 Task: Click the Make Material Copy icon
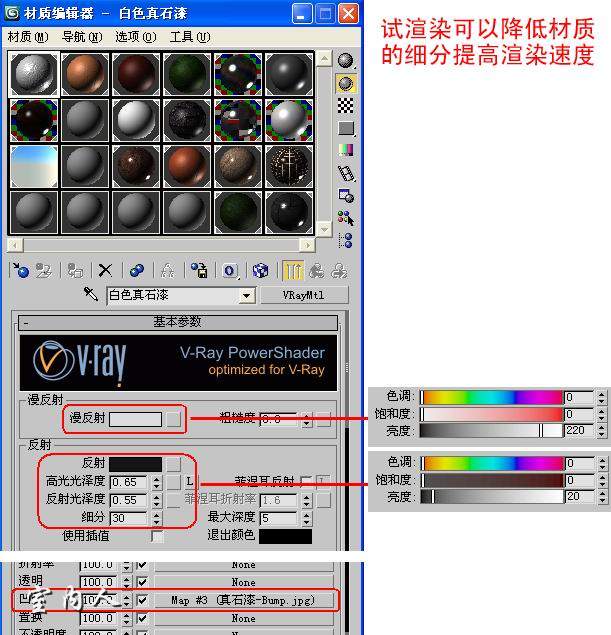137,270
